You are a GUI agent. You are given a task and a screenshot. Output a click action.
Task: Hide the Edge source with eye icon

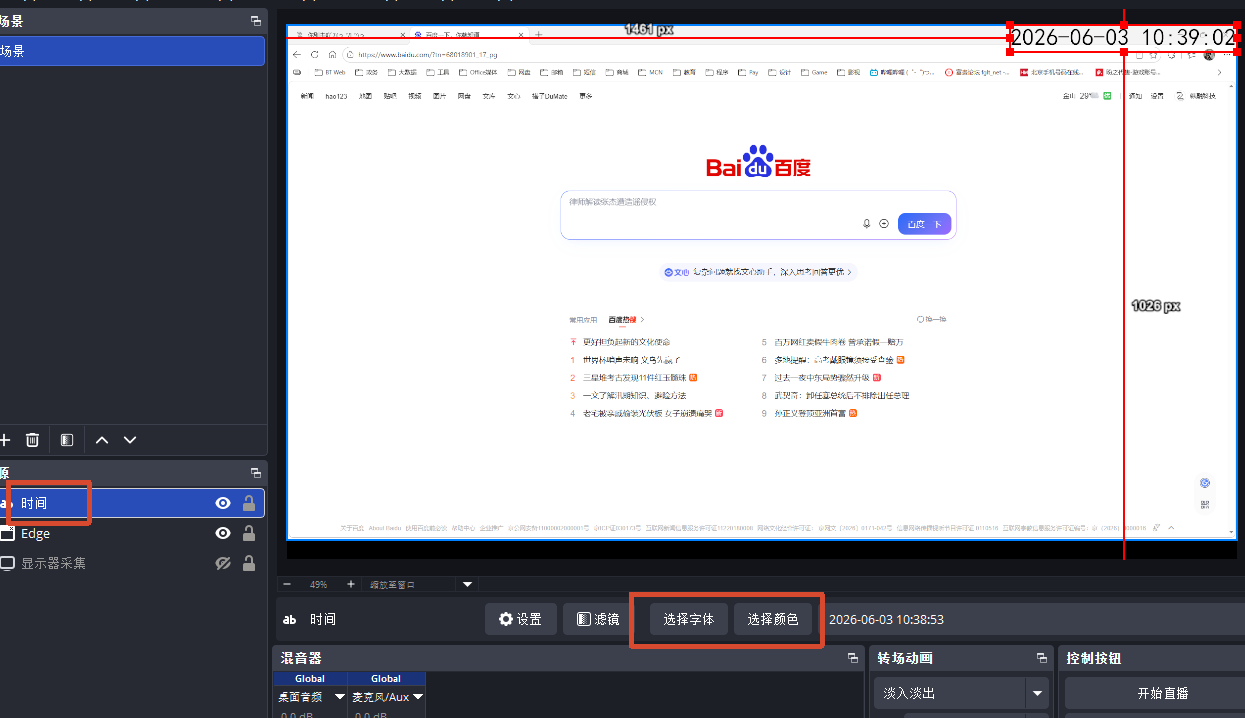(x=223, y=534)
